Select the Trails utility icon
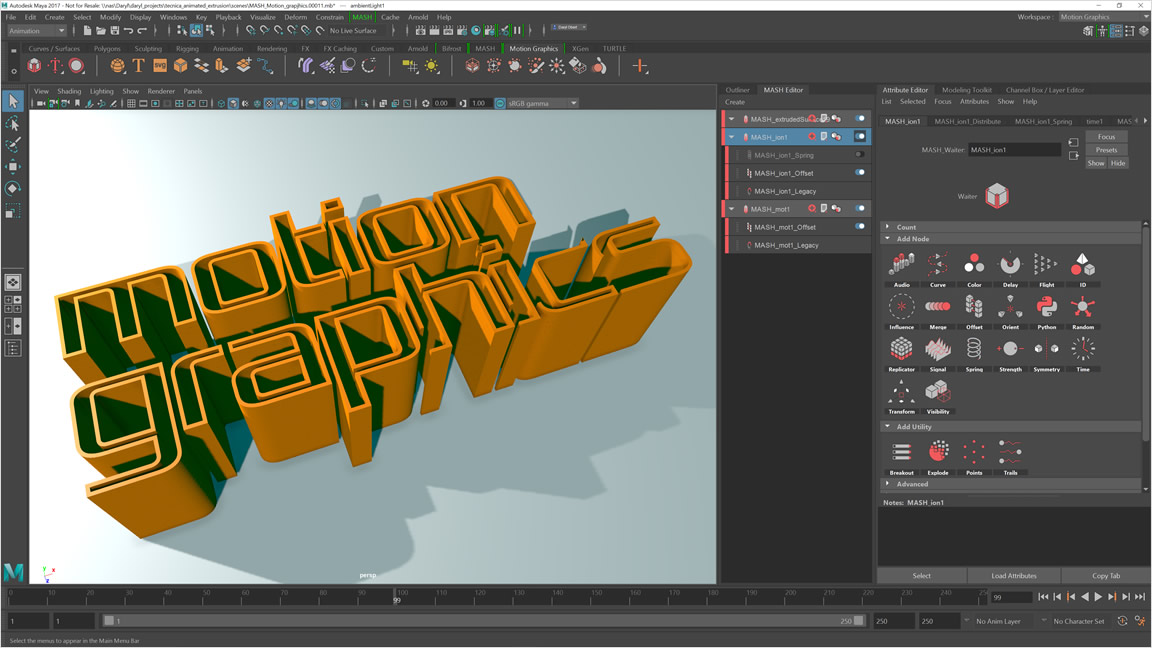Image resolution: width=1152 pixels, height=648 pixels. 1009,450
